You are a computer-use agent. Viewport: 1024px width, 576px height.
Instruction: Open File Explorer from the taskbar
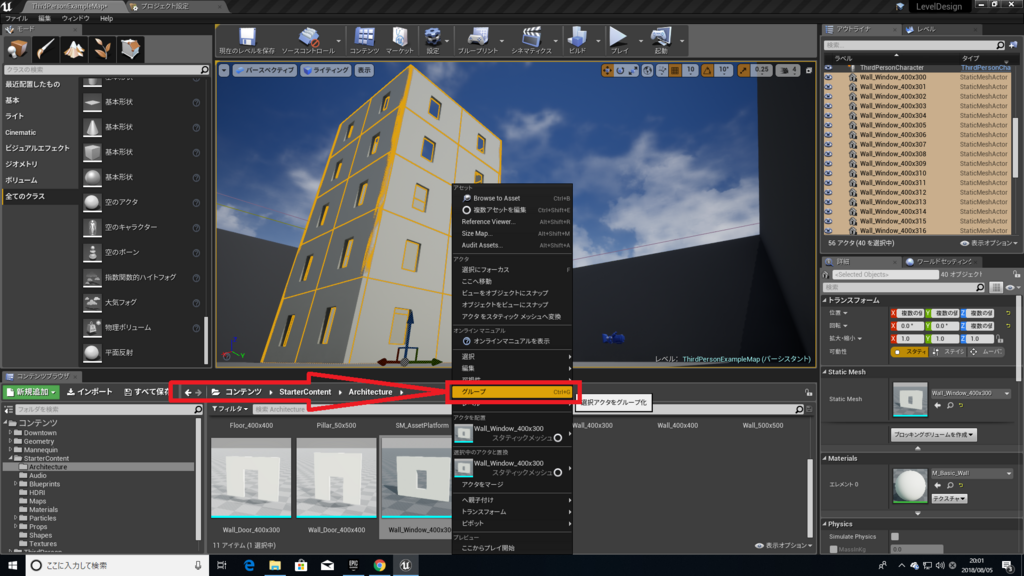click(x=275, y=566)
